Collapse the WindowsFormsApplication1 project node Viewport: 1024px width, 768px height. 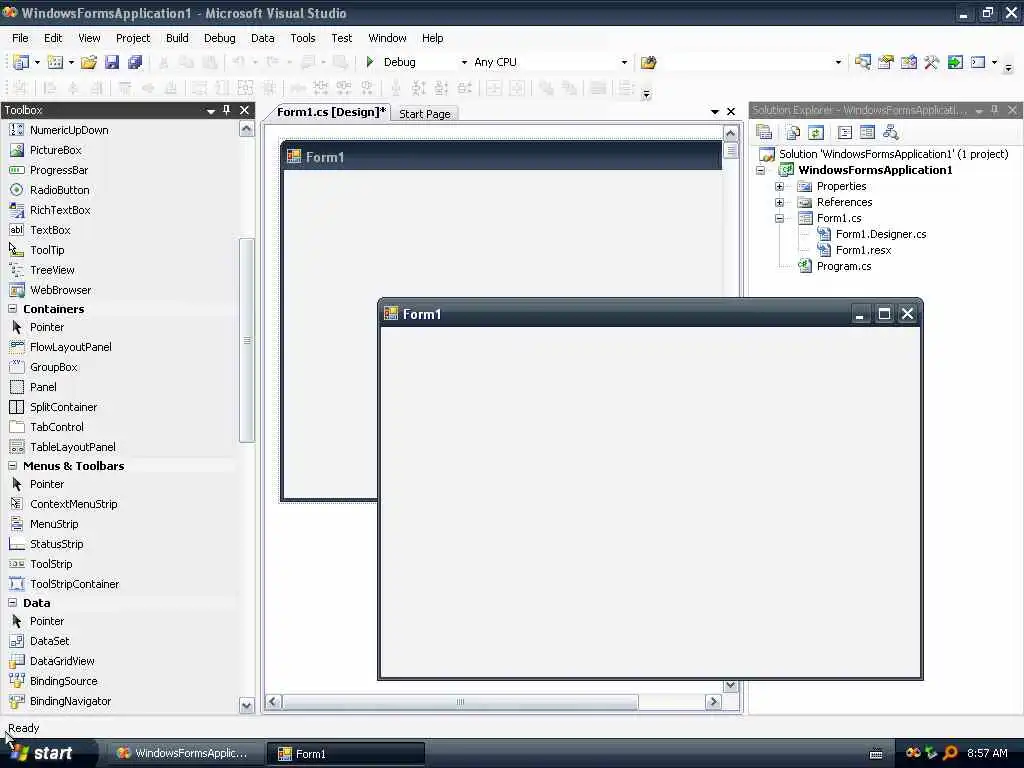pyautogui.click(x=761, y=170)
